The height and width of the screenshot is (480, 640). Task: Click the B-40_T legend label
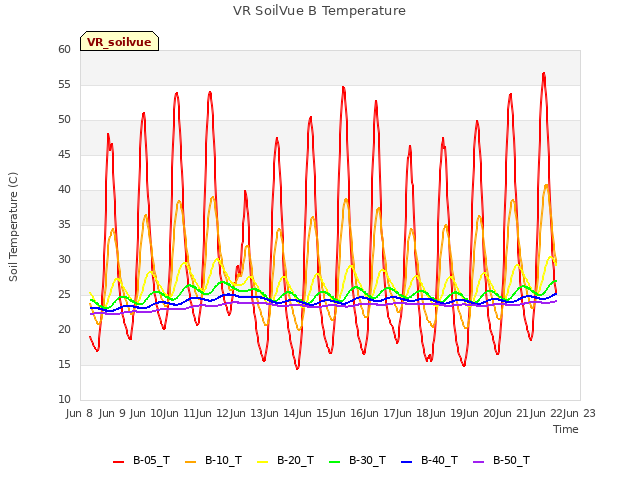point(439,460)
